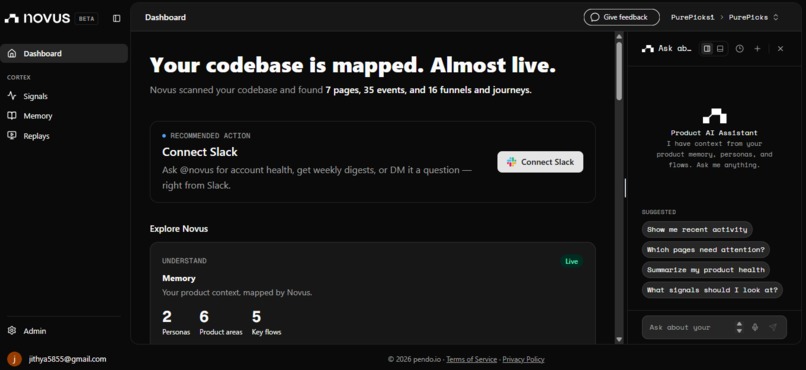Open the Privacy Policy link

click(523, 359)
